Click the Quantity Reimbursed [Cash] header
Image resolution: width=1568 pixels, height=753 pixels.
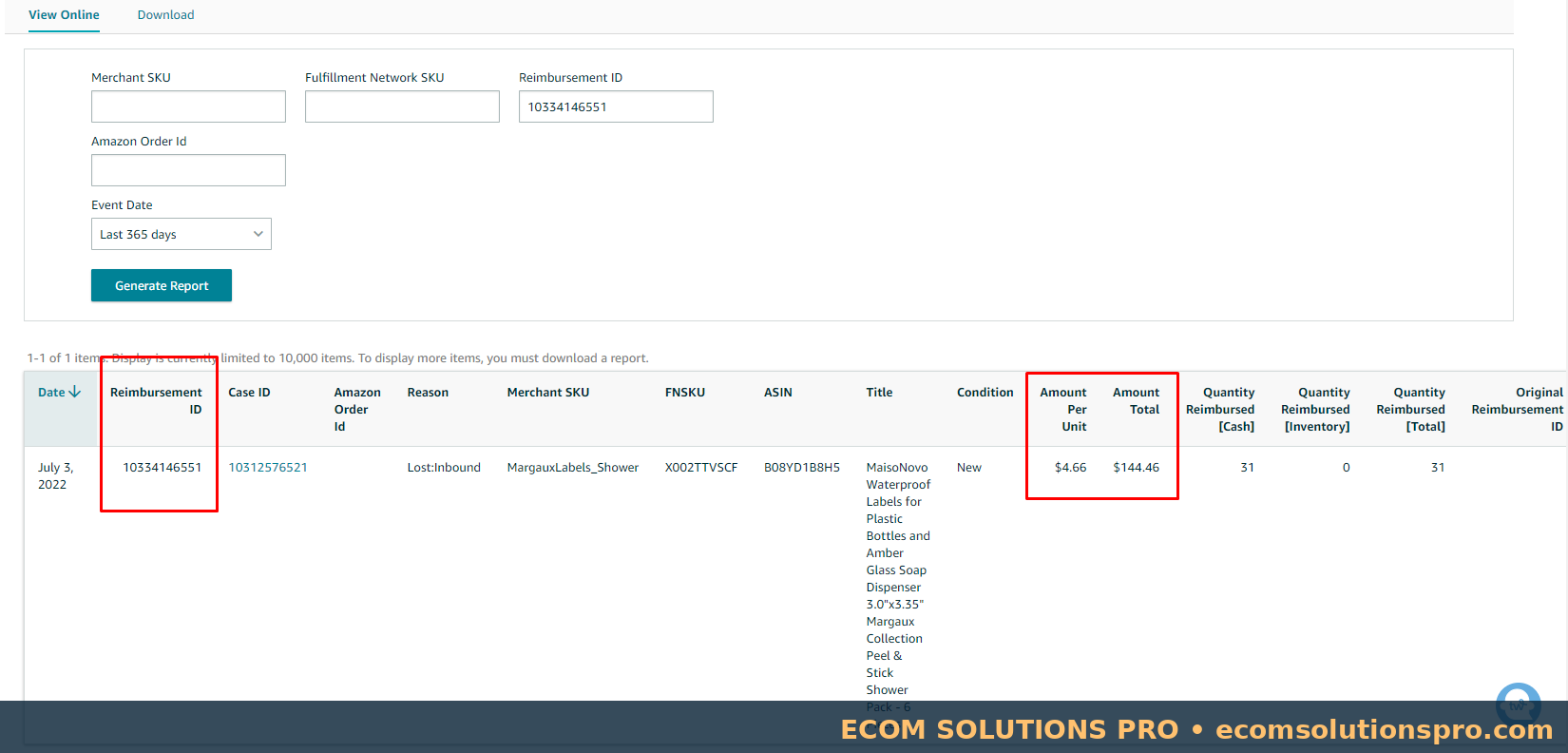click(1220, 409)
